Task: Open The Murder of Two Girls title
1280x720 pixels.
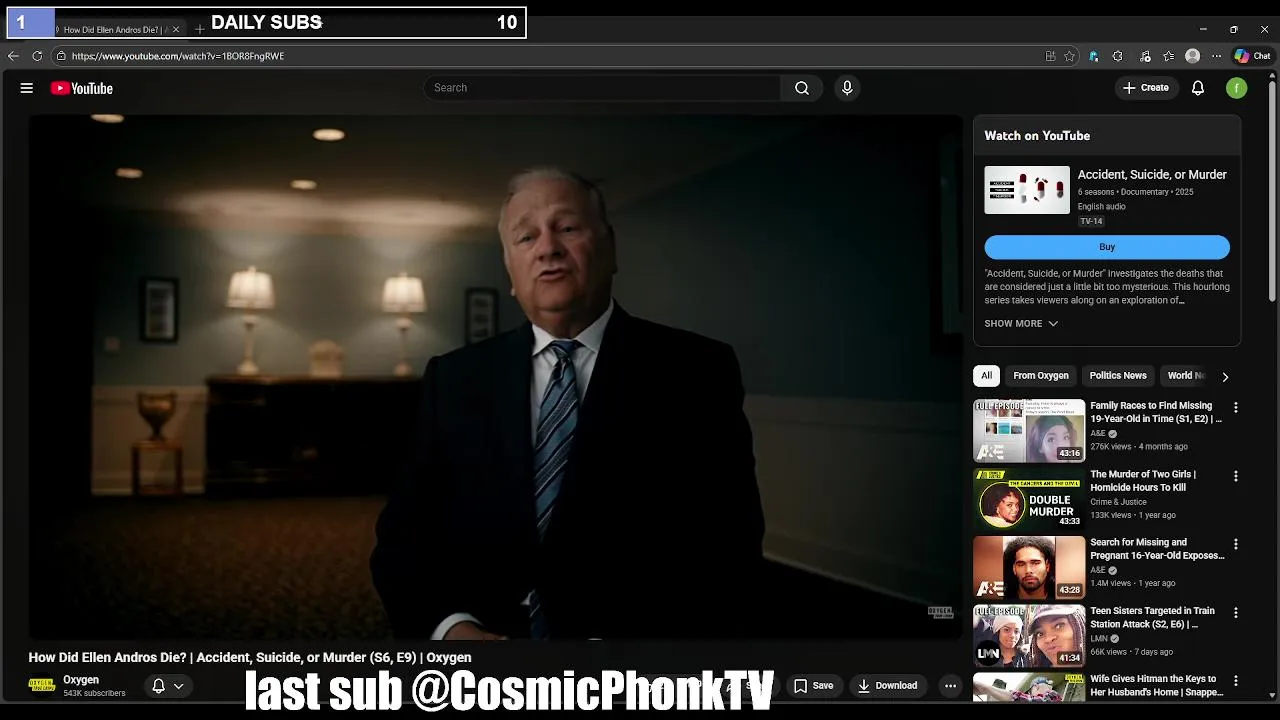Action: click(x=1143, y=481)
